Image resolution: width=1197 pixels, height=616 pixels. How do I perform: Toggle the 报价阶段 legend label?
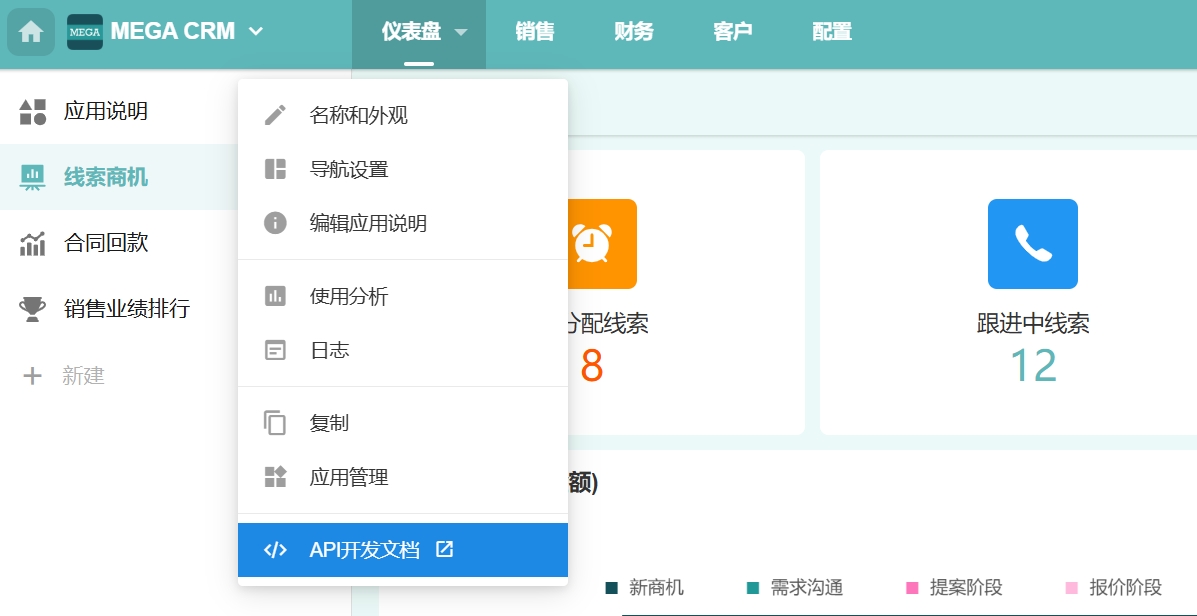point(1125,588)
